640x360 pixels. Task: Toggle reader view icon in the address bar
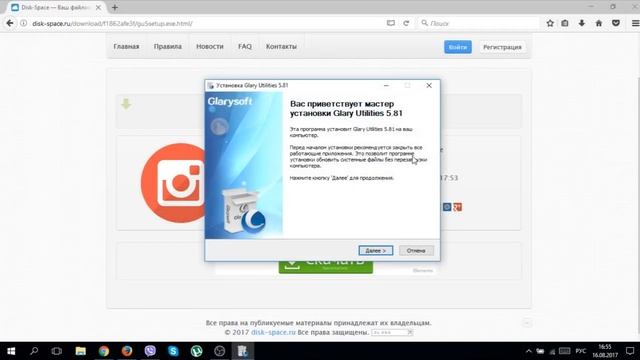point(391,23)
